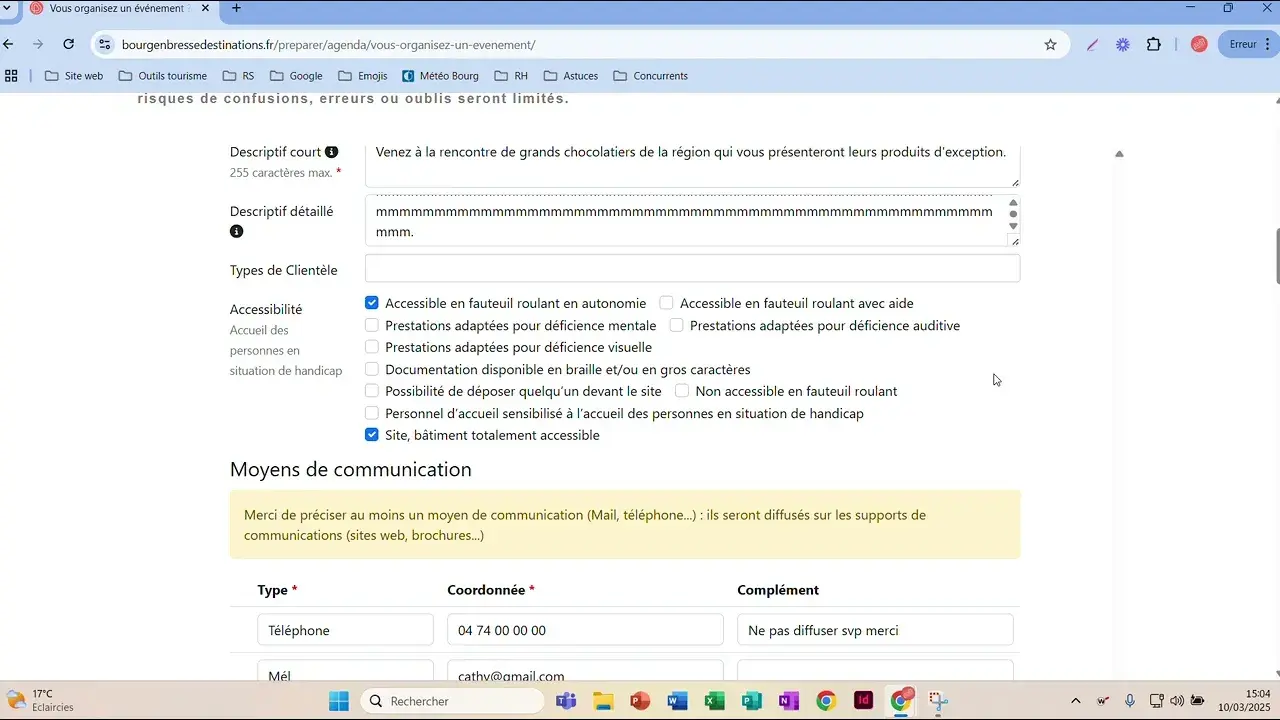The width and height of the screenshot is (1280, 720).
Task: Launch Microsoft Teams from the taskbar
Action: (566, 701)
